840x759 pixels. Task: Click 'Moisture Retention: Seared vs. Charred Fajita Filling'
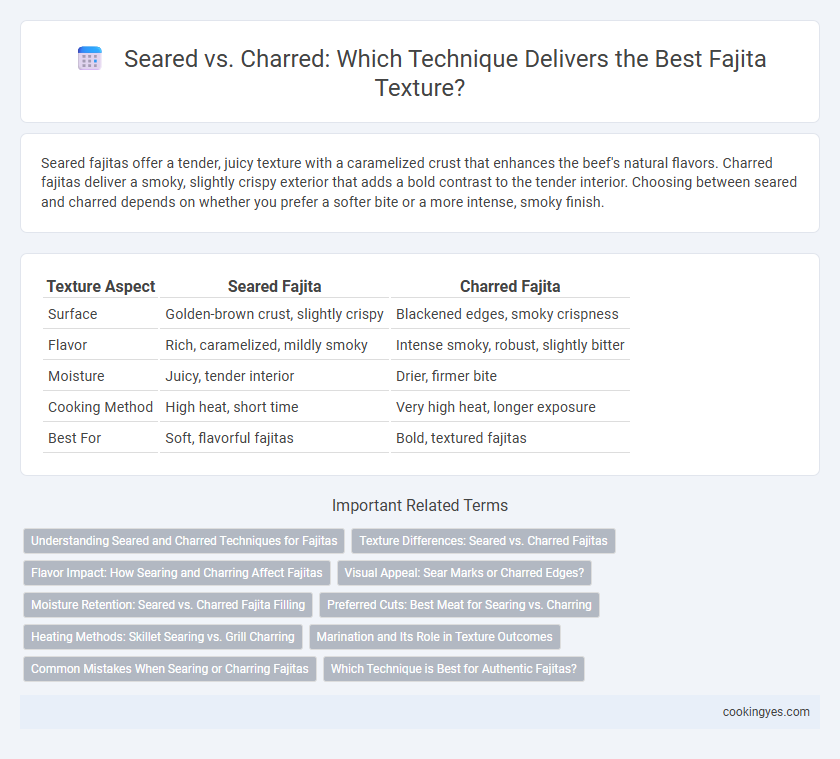[168, 605]
